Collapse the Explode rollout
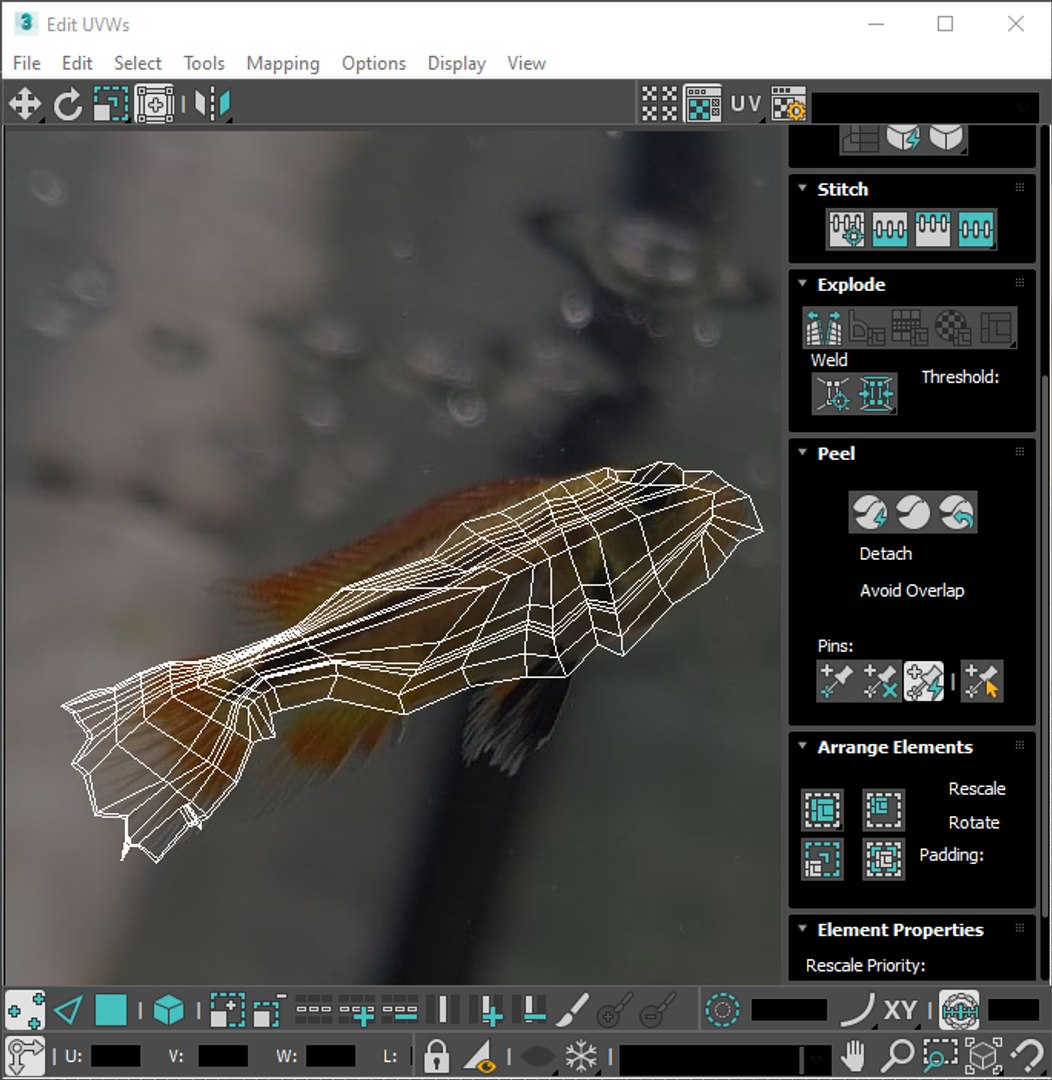The height and width of the screenshot is (1080, 1052). pos(802,283)
